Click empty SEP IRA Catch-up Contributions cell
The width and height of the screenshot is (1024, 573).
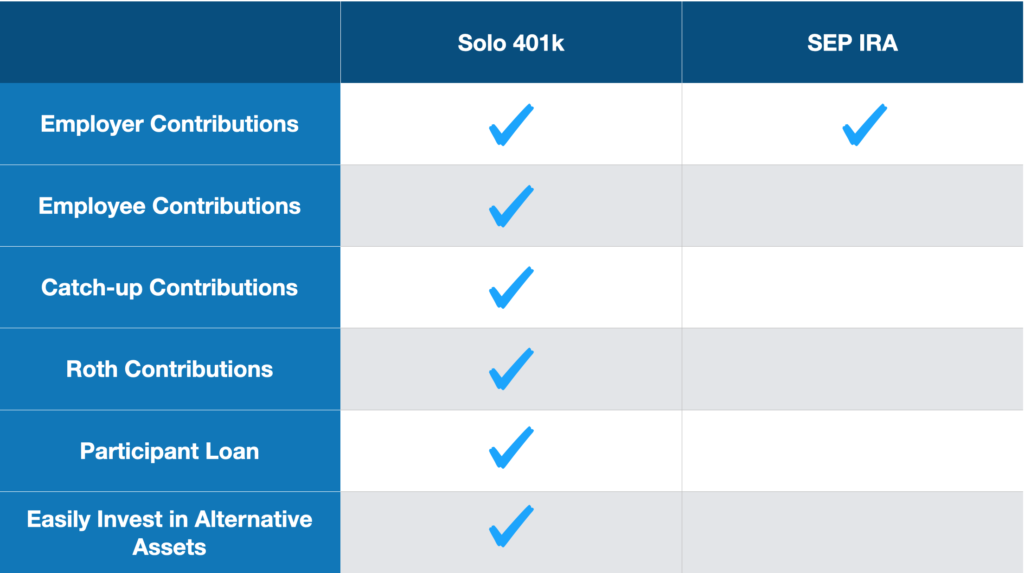[x=852, y=287]
